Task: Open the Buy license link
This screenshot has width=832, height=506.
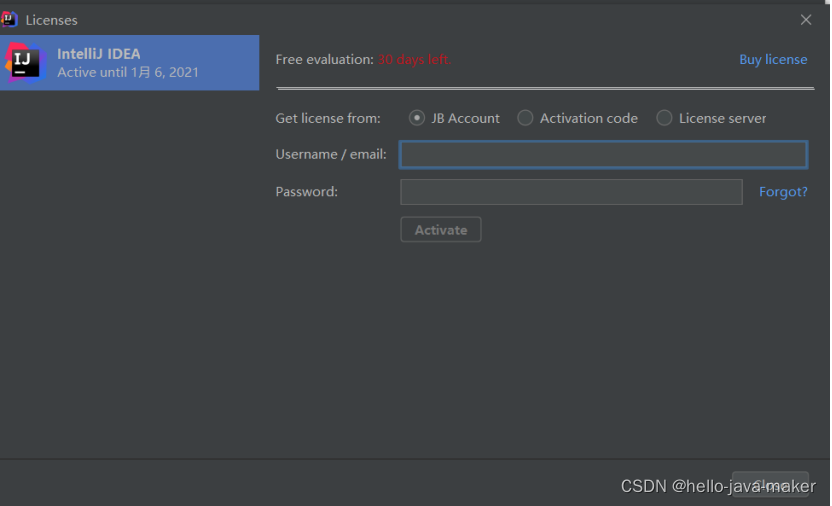Action: 773,59
